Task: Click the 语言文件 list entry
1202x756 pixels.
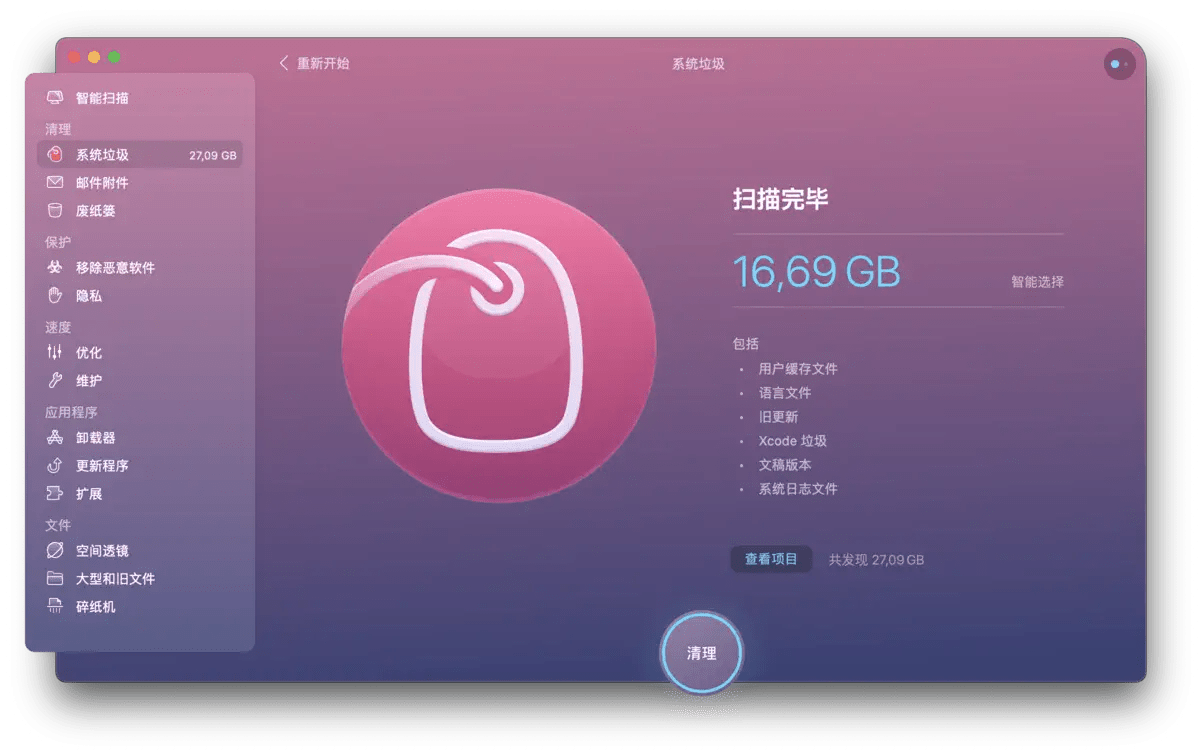Action: 785,393
